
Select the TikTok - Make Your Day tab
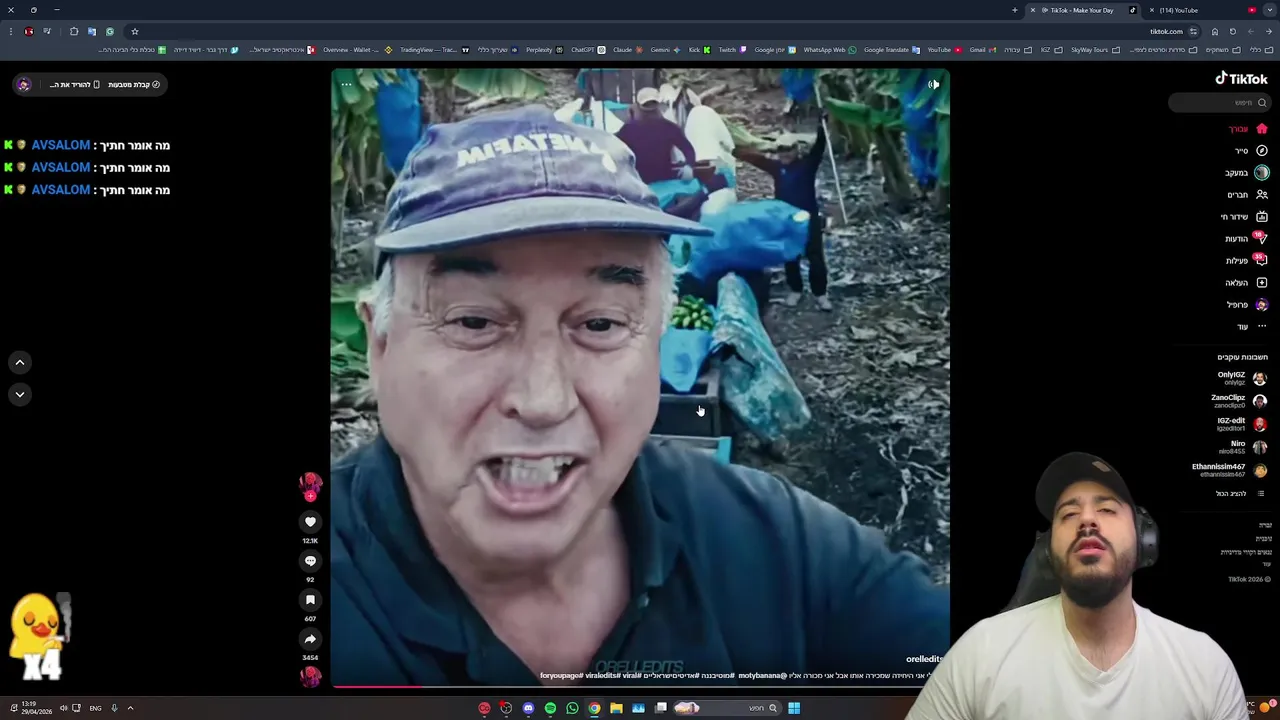pos(1084,10)
